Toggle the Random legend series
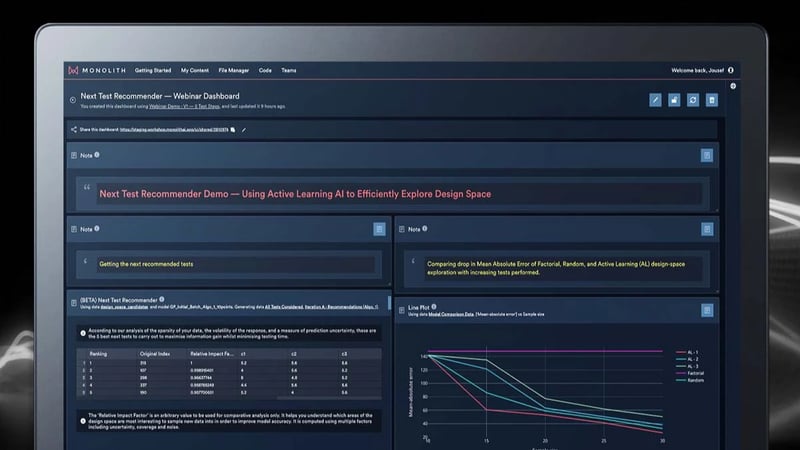This screenshot has height=450, width=800. point(690,380)
